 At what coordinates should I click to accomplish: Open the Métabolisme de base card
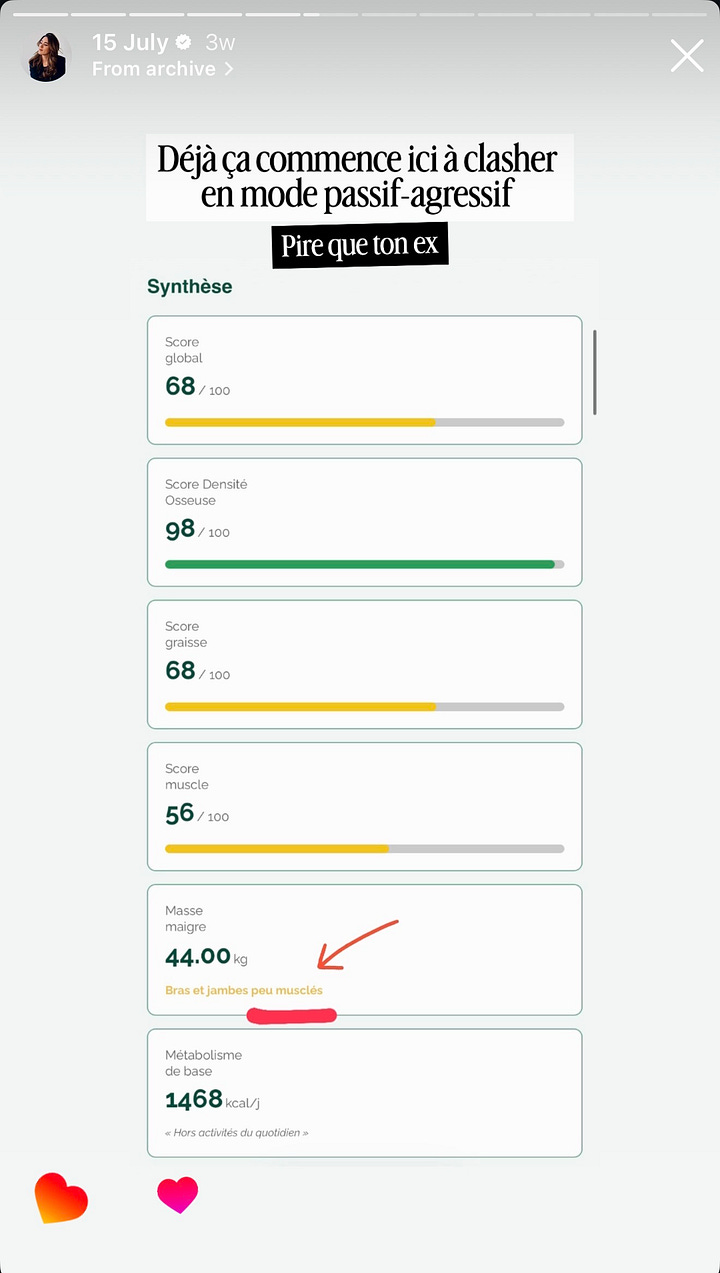pyautogui.click(x=364, y=1093)
